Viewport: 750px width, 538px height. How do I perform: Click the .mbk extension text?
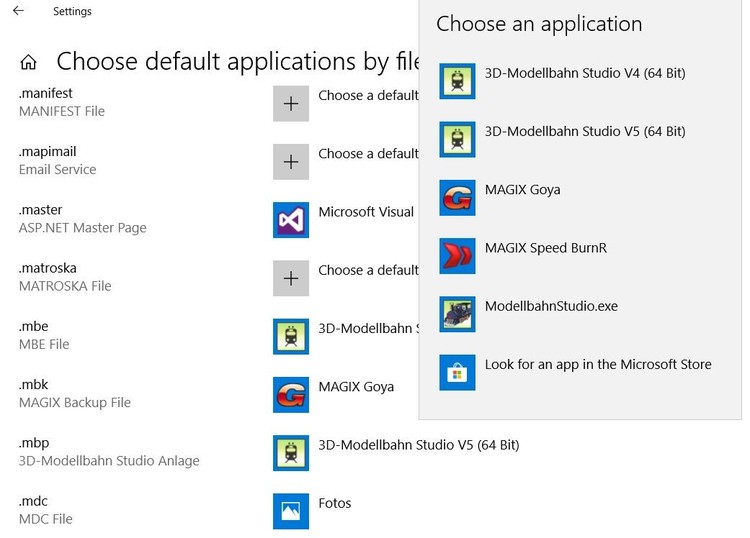click(x=33, y=384)
